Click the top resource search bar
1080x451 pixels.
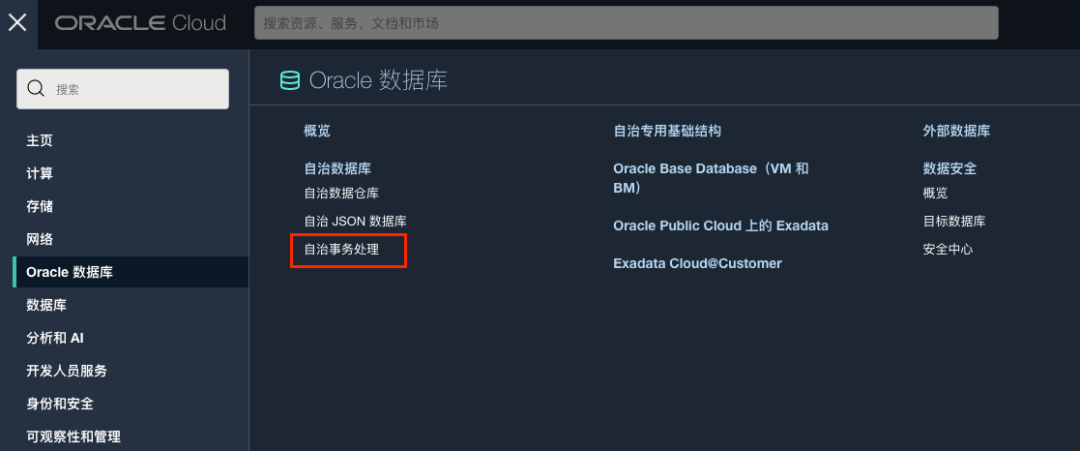(626, 23)
